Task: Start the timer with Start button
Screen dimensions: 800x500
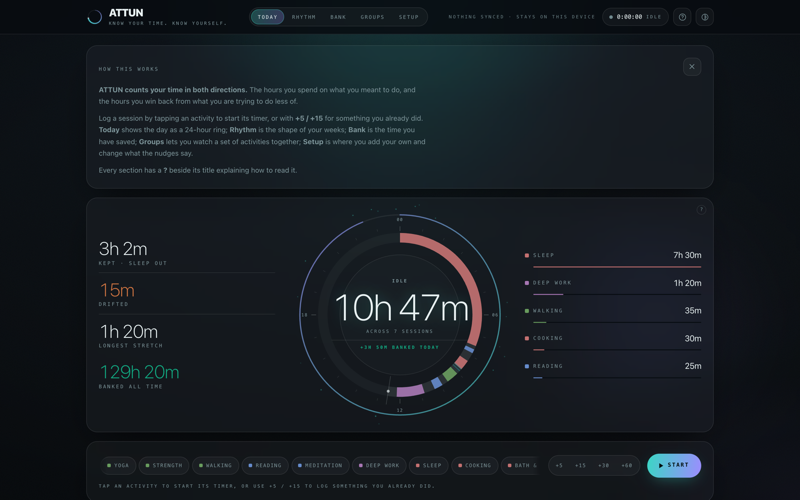Action: 674,465
